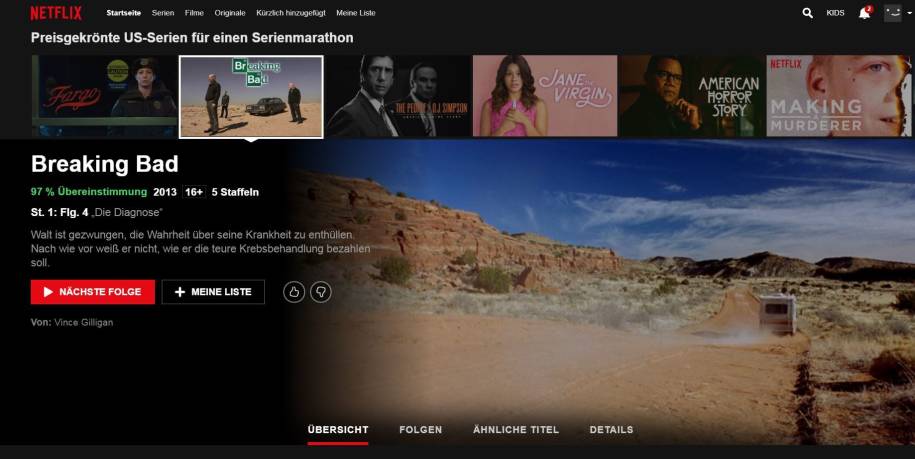Go to the Serien section
The image size is (915, 459).
click(x=163, y=13)
